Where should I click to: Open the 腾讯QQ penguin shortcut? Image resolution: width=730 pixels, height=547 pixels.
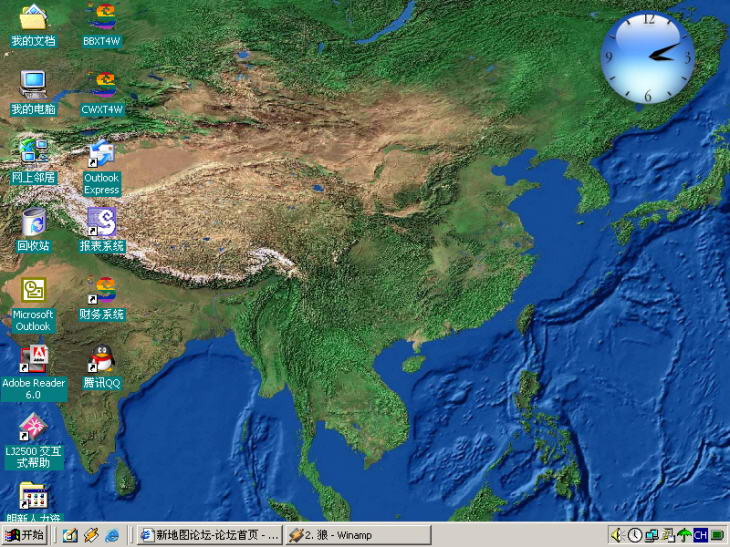click(x=101, y=359)
